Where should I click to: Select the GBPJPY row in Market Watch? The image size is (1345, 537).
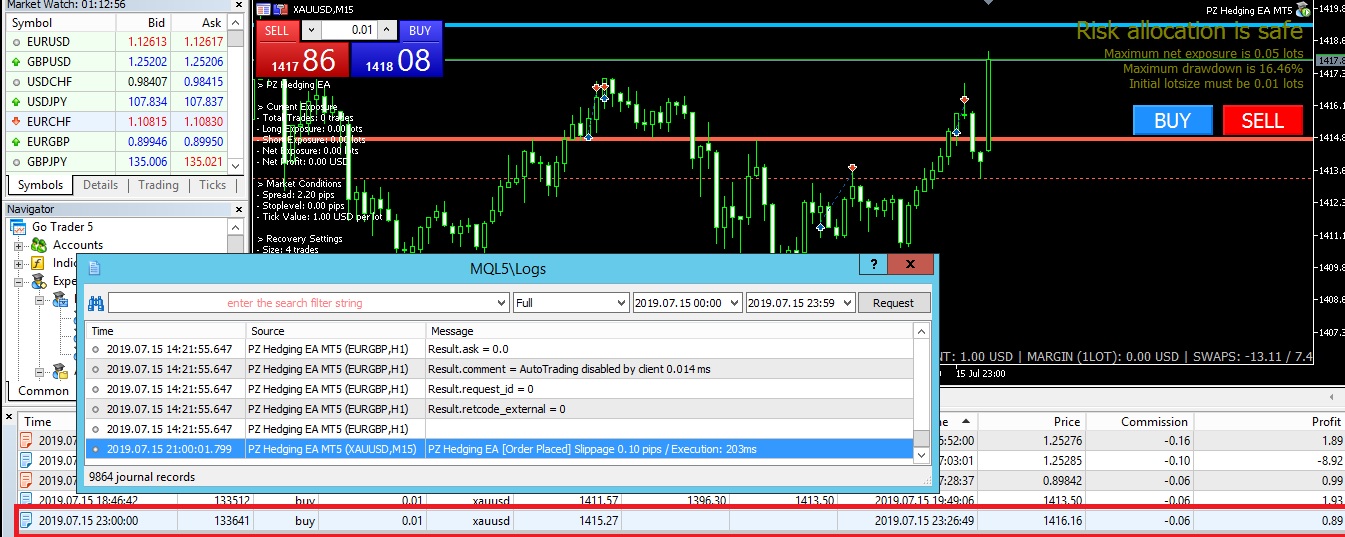(x=117, y=161)
